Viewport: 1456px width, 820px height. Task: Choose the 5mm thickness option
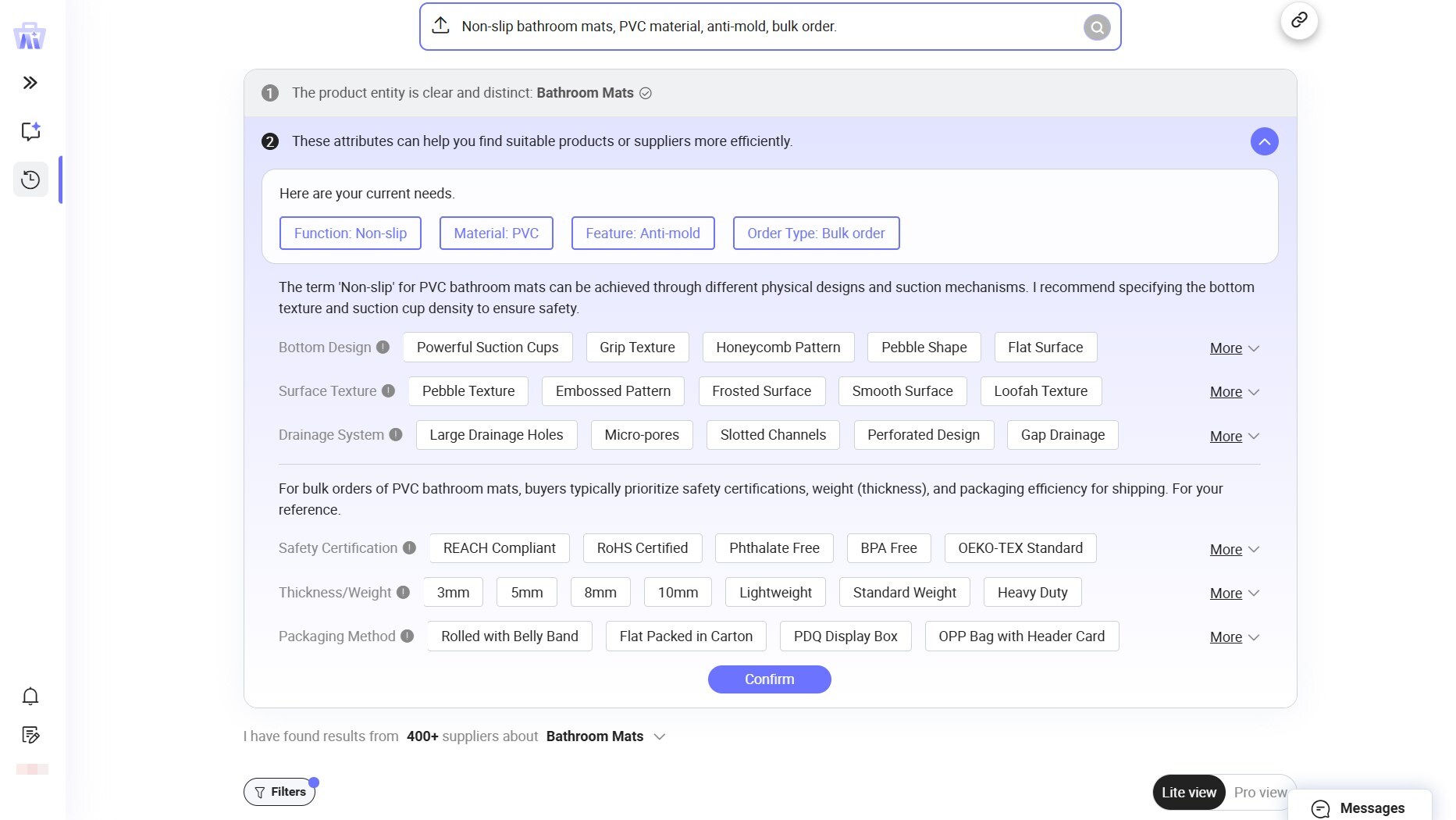526,593
